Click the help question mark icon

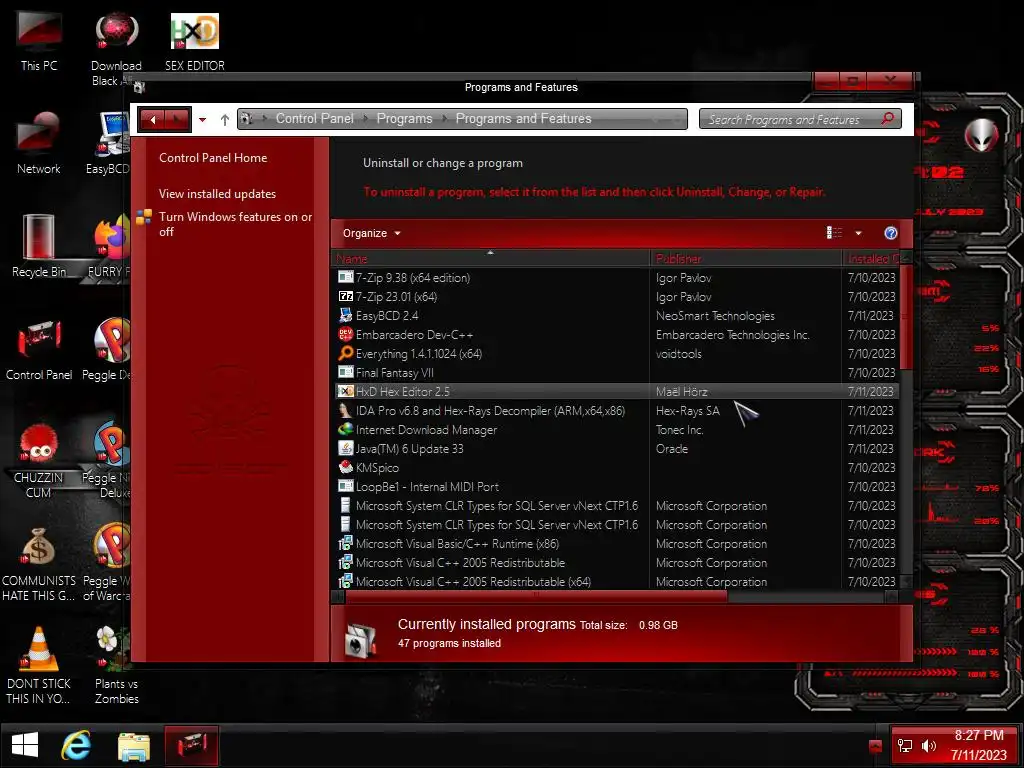(x=890, y=233)
